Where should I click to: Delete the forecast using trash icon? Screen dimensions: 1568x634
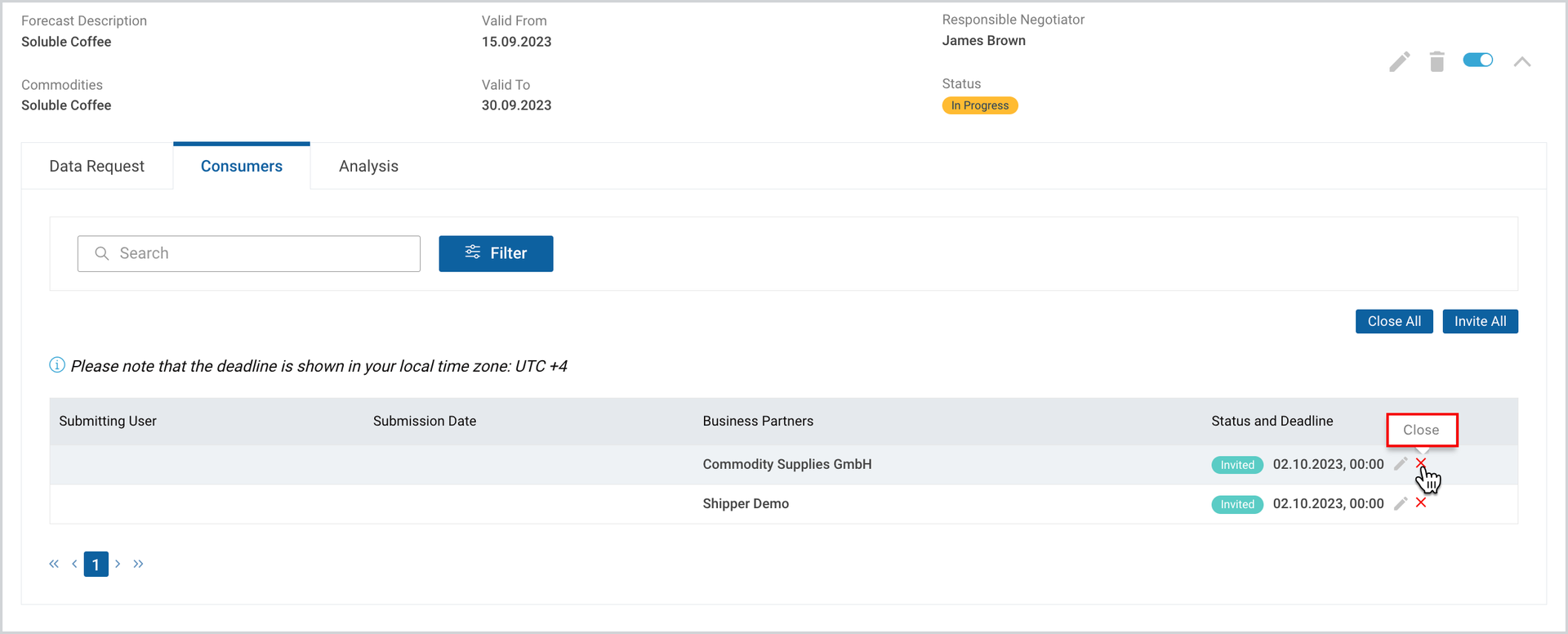pos(1437,61)
